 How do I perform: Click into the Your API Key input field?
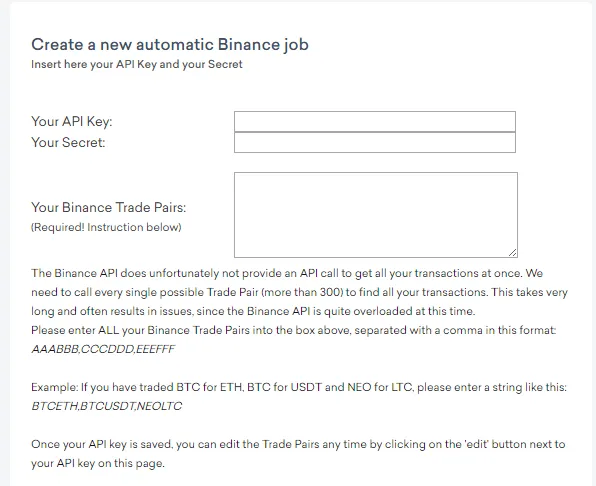pyautogui.click(x=375, y=122)
